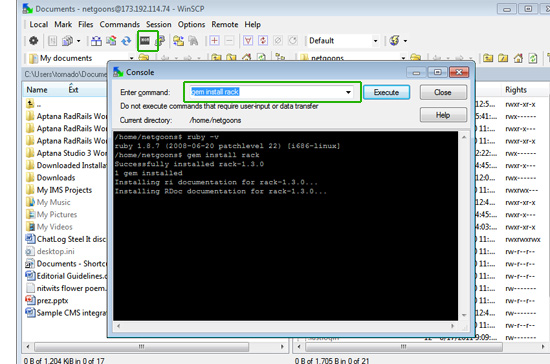
Task: Click the Compare directories icon
Action: click(x=96, y=41)
